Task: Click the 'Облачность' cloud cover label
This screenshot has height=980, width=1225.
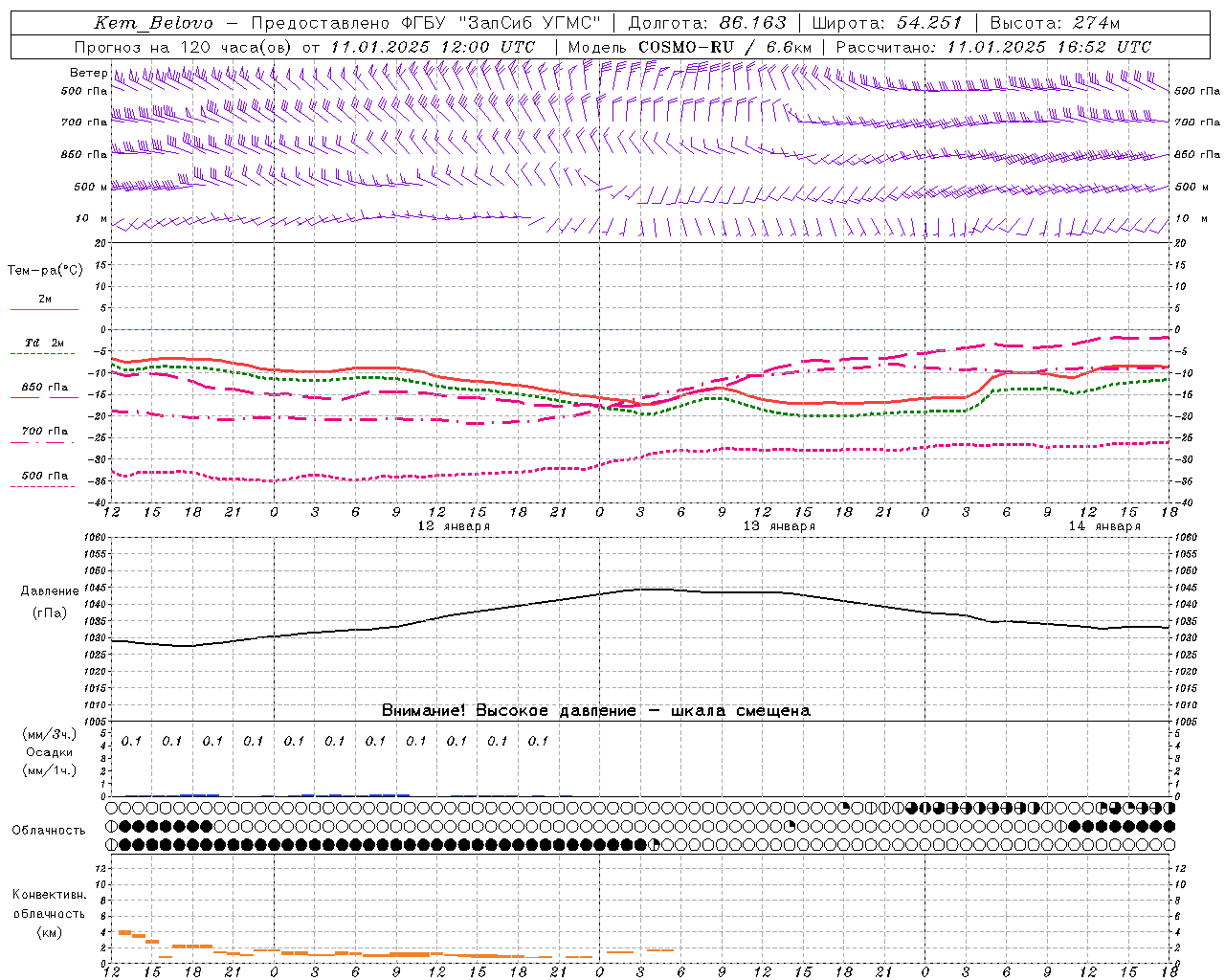Action: (x=49, y=831)
